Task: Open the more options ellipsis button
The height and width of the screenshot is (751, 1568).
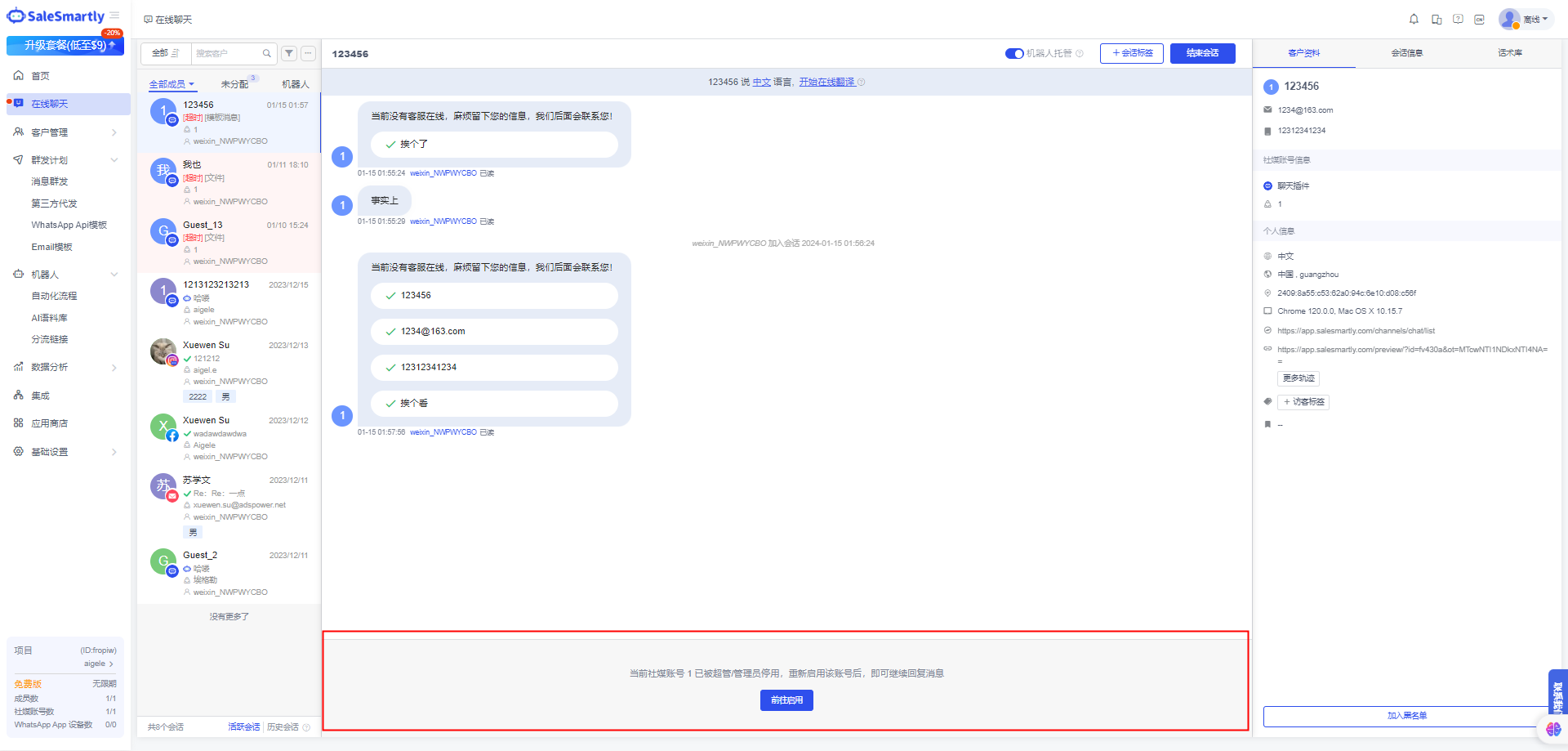Action: 308,53
